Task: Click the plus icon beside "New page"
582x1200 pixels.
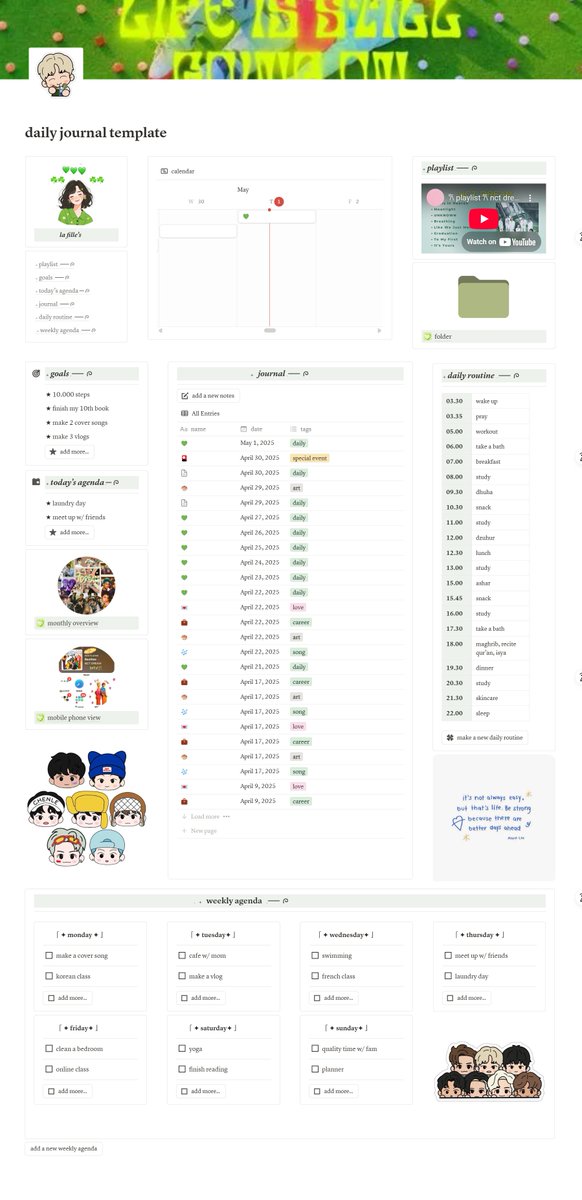Action: coord(184,830)
